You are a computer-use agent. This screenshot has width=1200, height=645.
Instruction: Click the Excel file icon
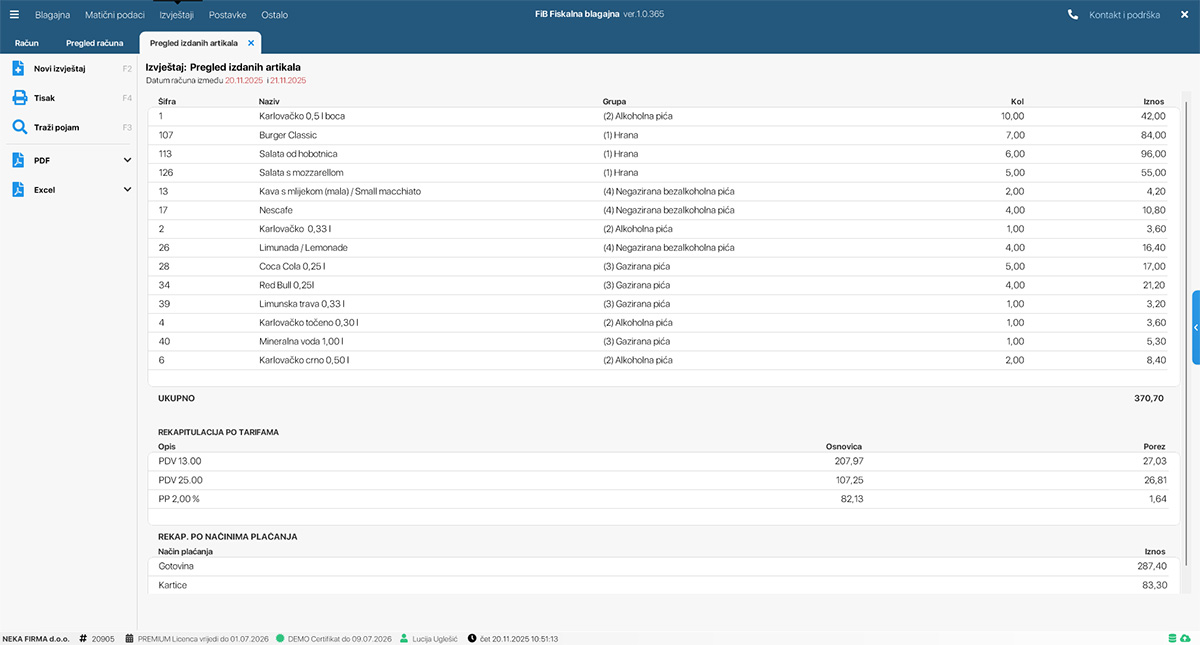pos(18,189)
